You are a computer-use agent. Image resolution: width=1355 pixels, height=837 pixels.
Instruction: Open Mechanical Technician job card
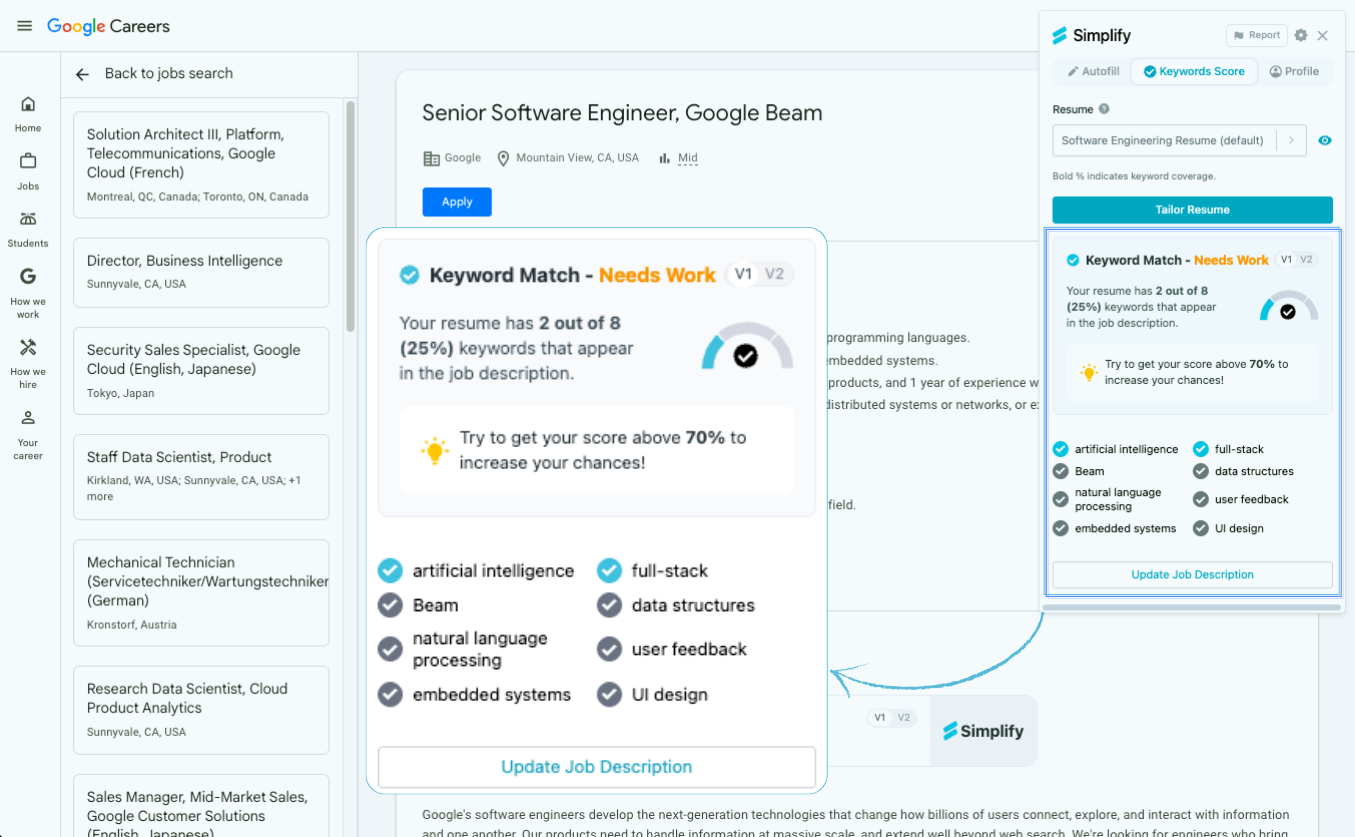click(x=201, y=593)
